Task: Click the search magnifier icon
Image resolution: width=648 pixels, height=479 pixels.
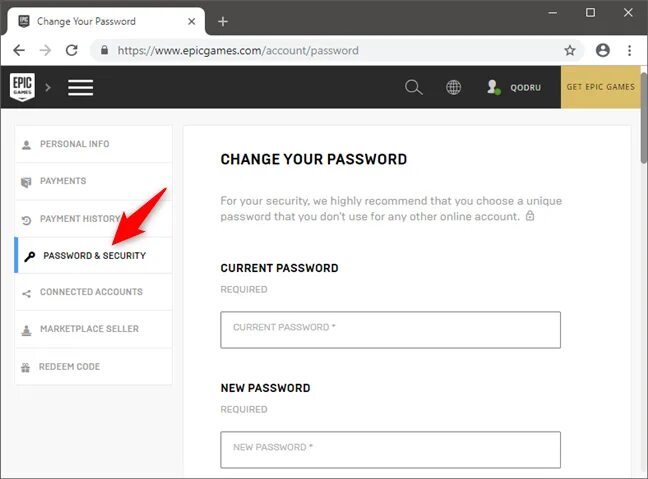Action: click(x=413, y=87)
